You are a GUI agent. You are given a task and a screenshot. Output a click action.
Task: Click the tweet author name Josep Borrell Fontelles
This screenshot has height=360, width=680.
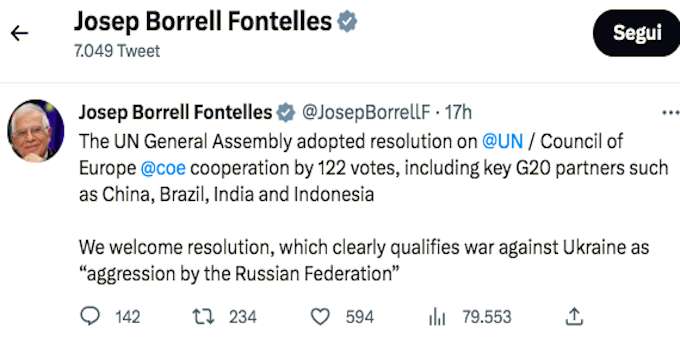pyautogui.click(x=175, y=112)
